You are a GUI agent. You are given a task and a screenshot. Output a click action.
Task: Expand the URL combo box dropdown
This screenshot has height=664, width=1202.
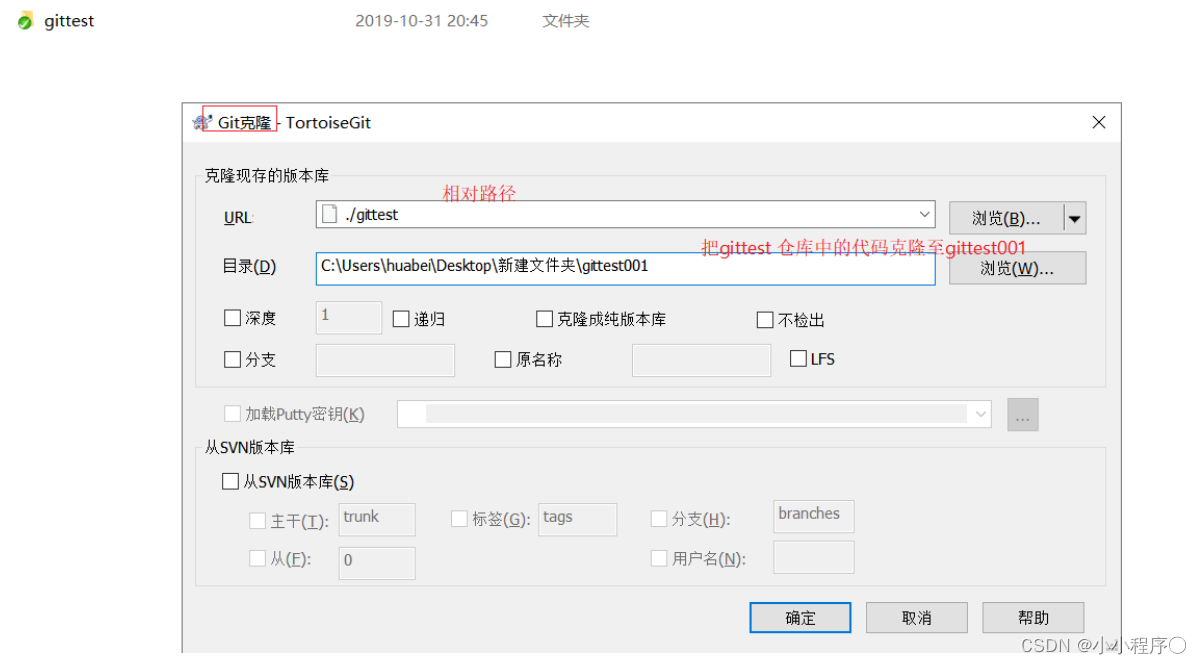click(x=923, y=214)
